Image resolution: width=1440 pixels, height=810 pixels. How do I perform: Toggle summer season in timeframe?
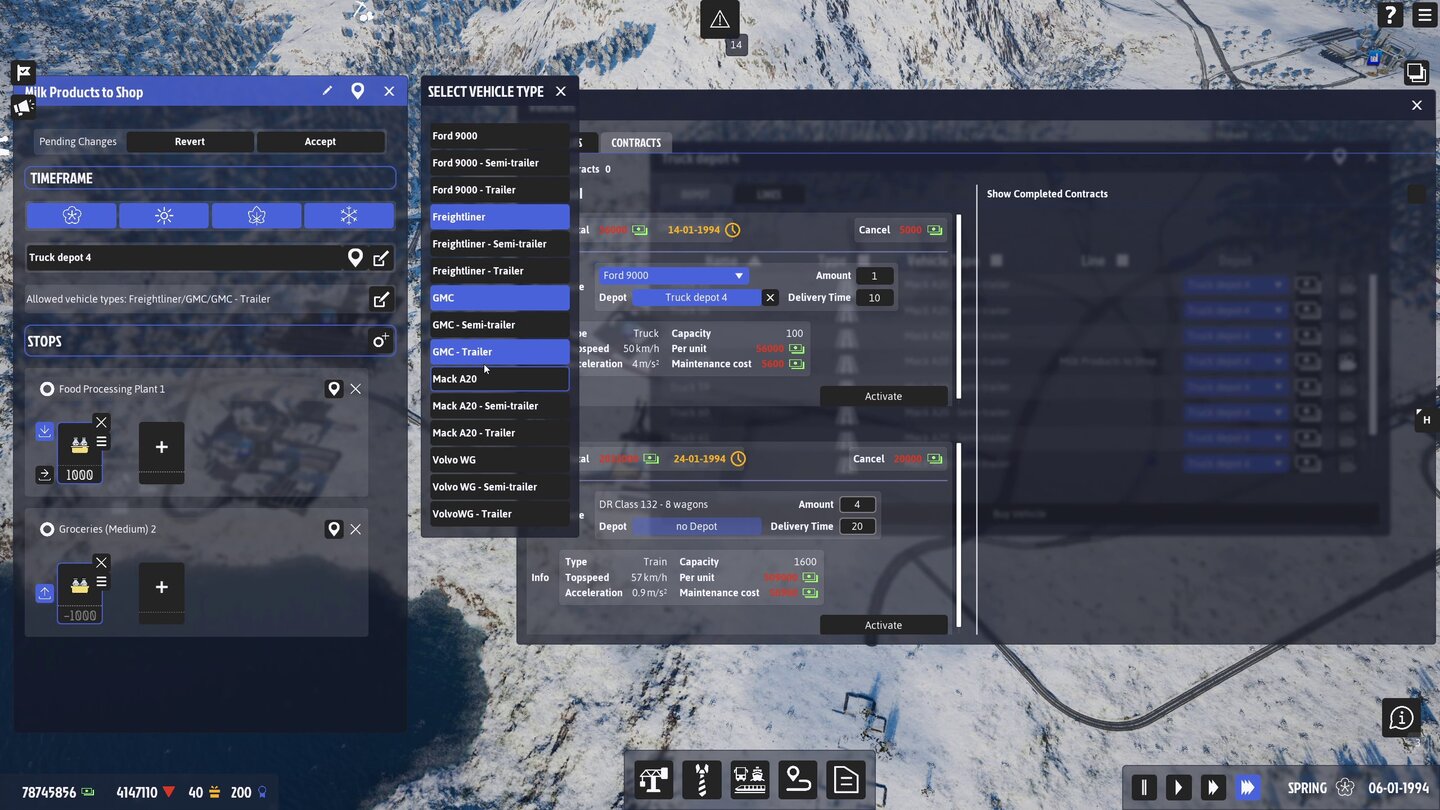(x=164, y=215)
